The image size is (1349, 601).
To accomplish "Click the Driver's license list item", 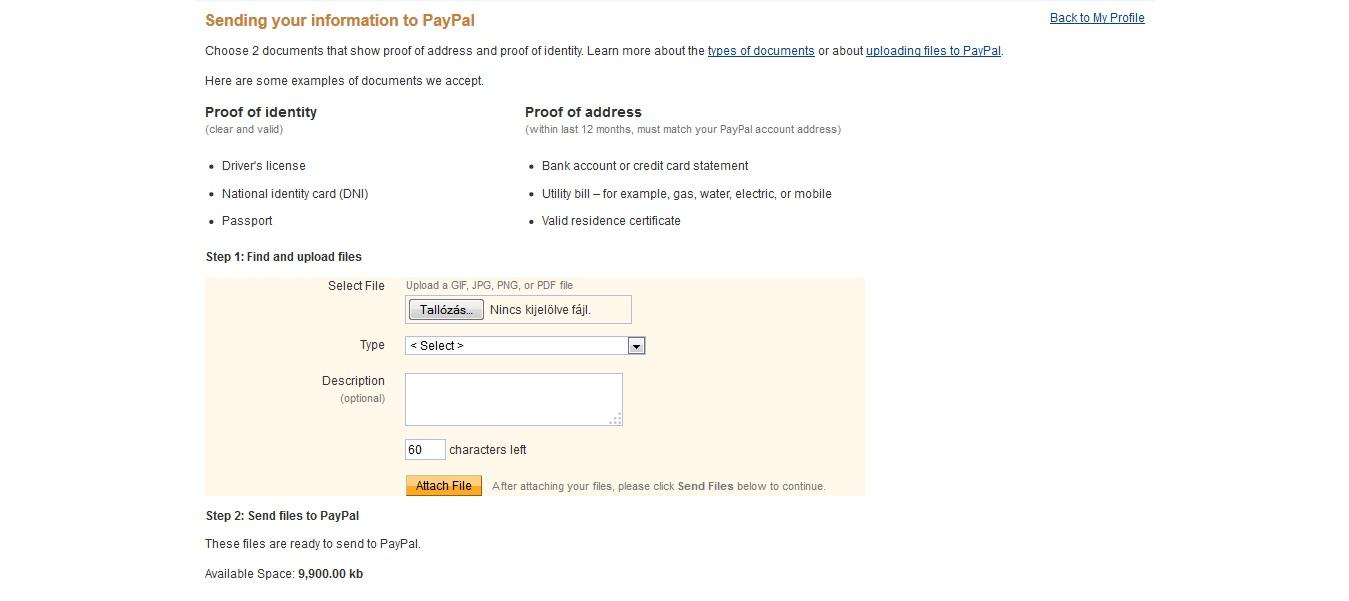I will 264,166.
